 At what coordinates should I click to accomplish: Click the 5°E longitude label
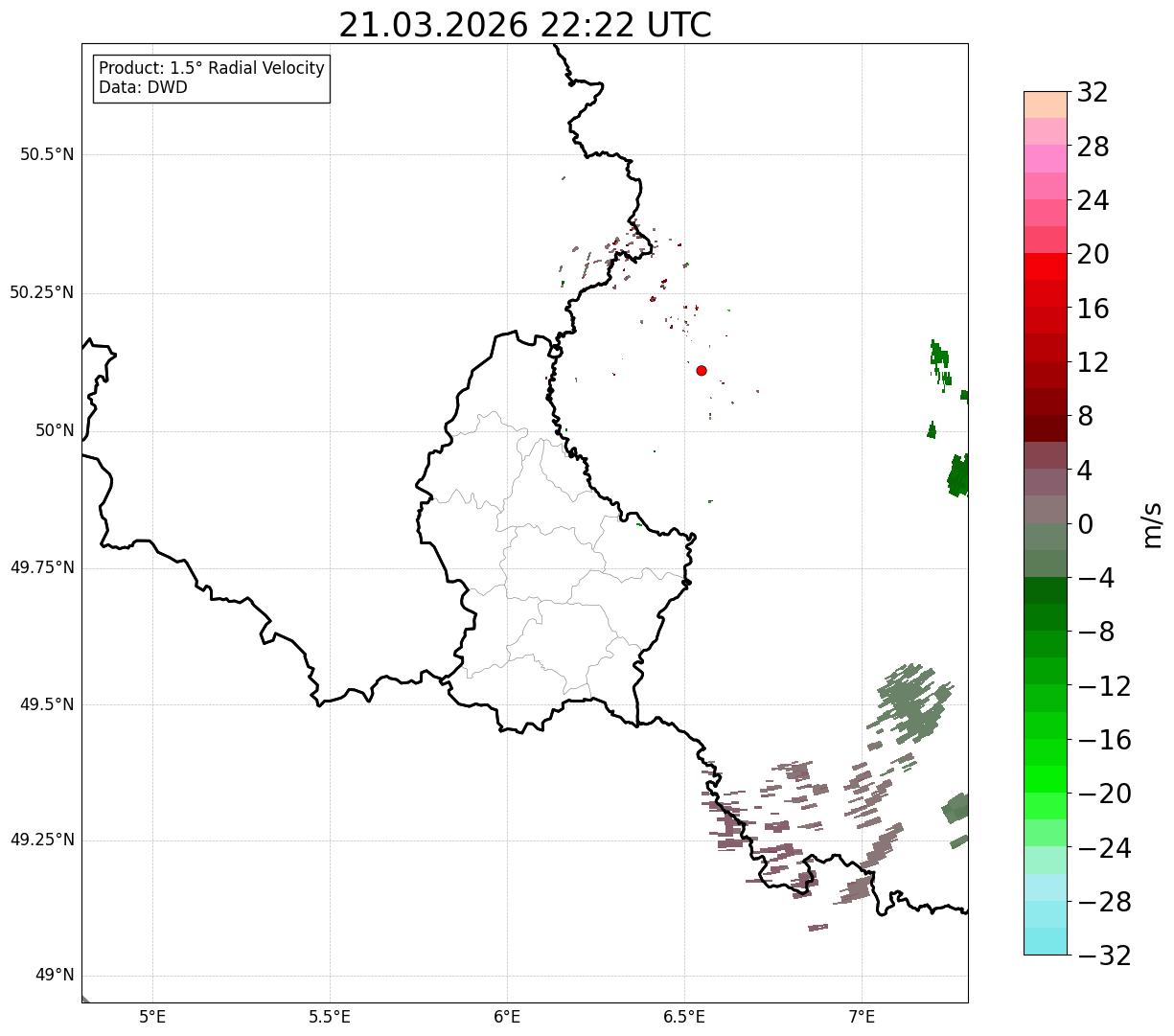pos(152,1017)
